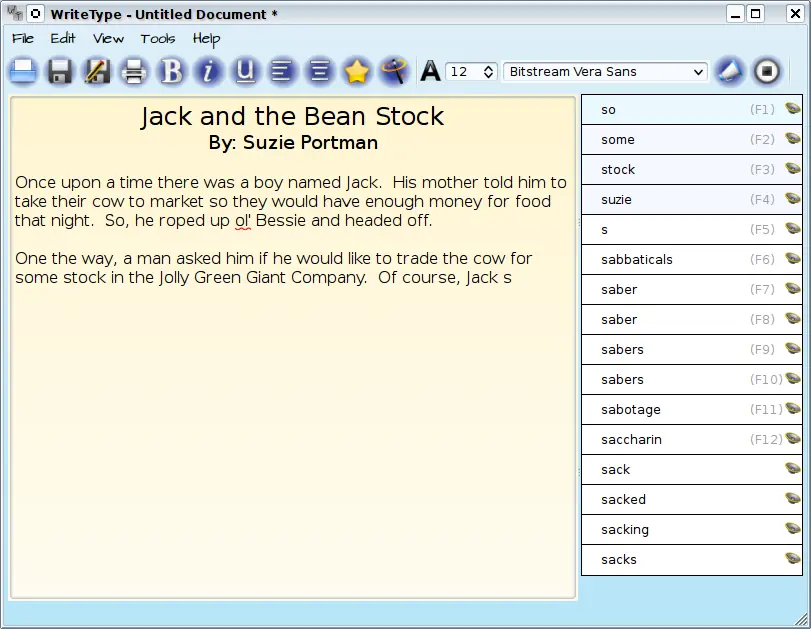Open the Help menu
Viewport: 811px width, 629px height.
(206, 39)
